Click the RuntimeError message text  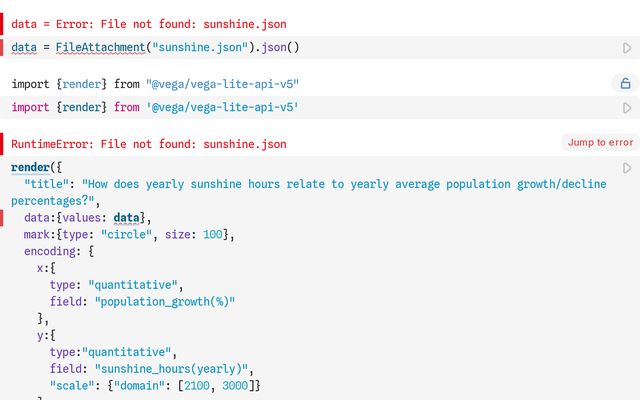(x=149, y=144)
